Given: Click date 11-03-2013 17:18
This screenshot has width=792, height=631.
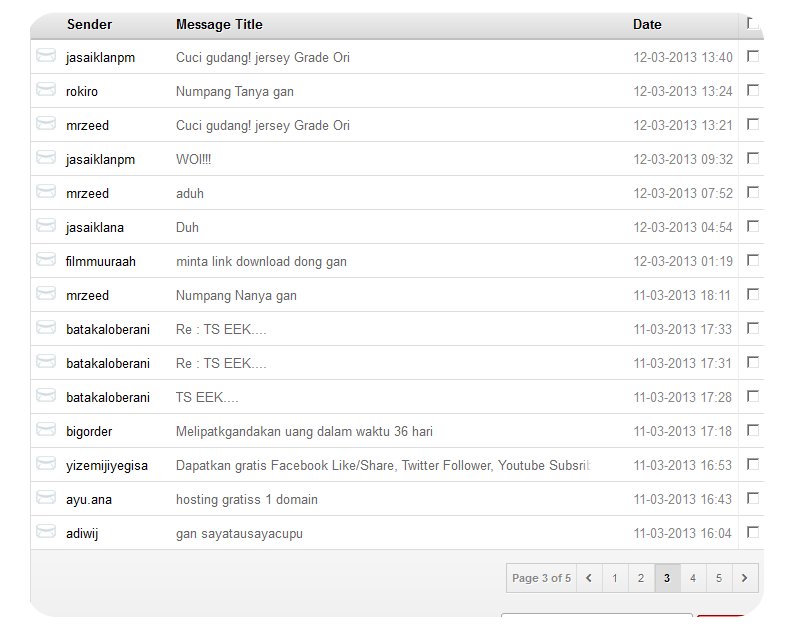Looking at the screenshot, I should coord(682,431).
